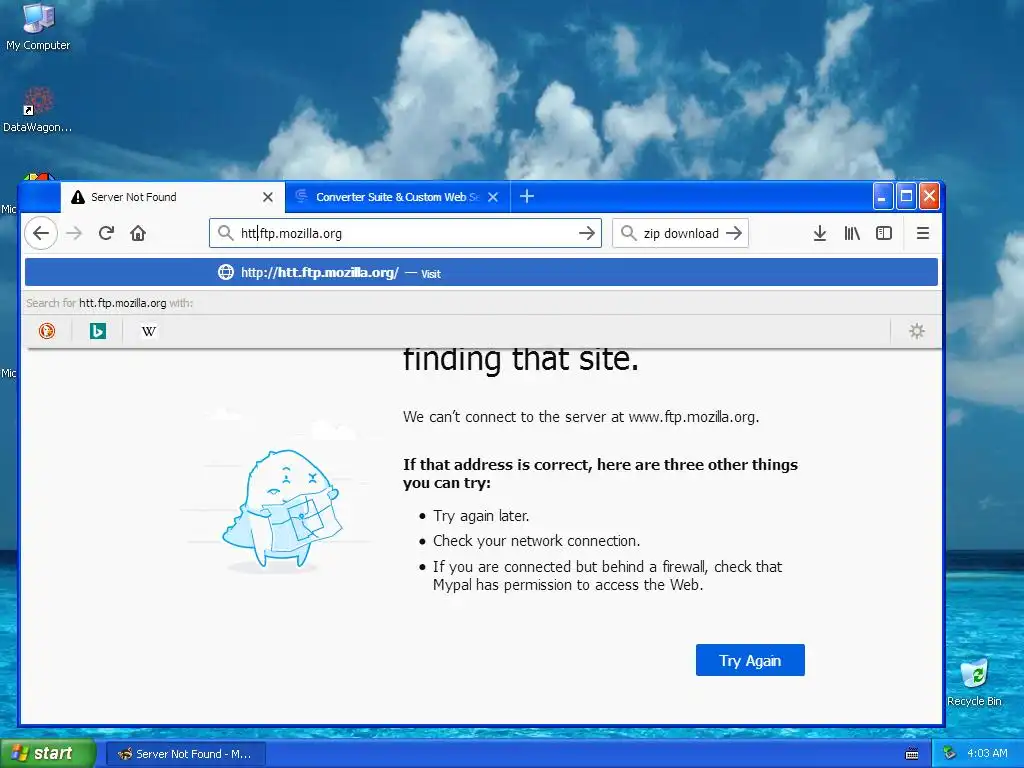Click the globe icon in the URL suggestion
Screen dimensions: 1024x768
(225, 272)
